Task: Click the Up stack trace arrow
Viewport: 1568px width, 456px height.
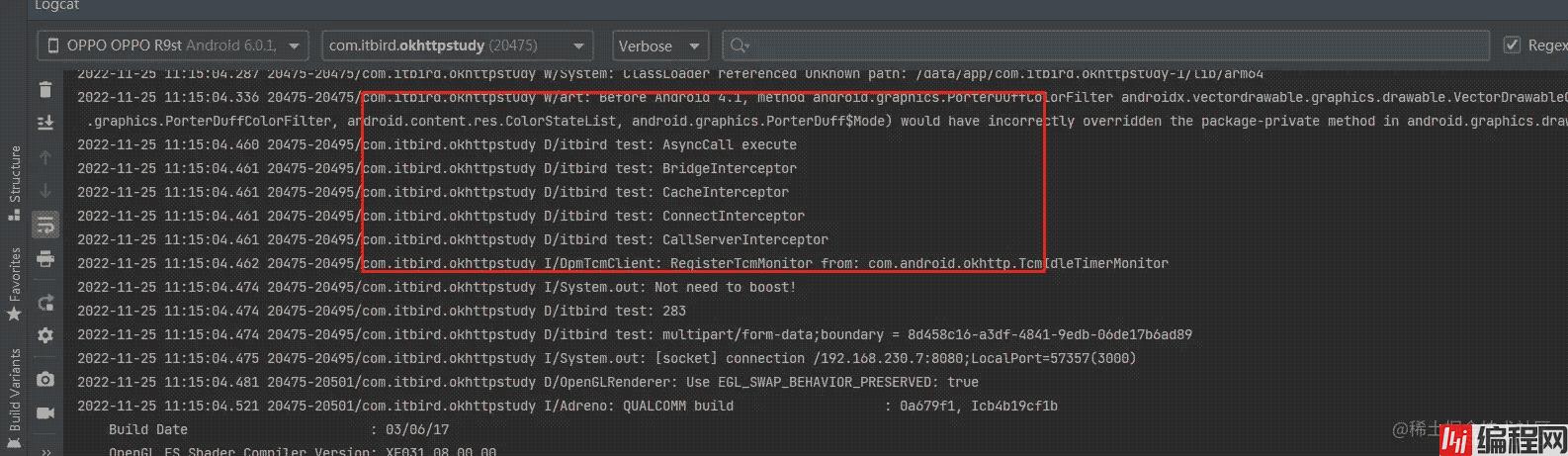Action: [x=45, y=157]
